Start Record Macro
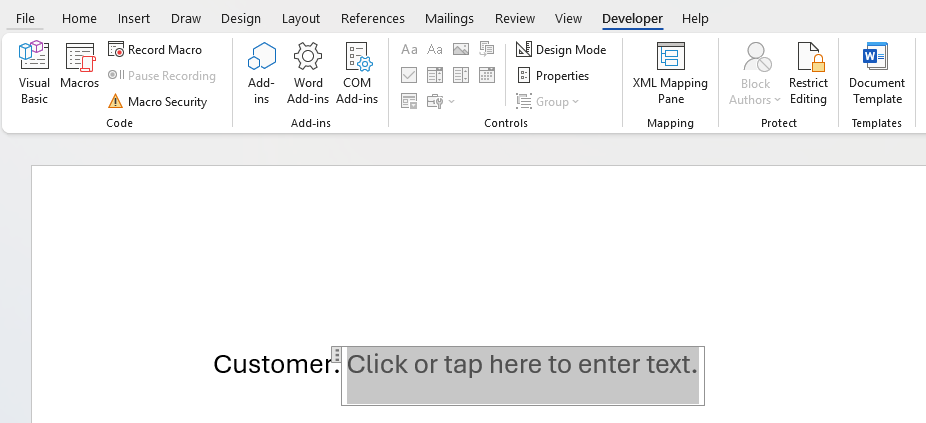Viewport: 926px width, 423px height. pos(155,50)
